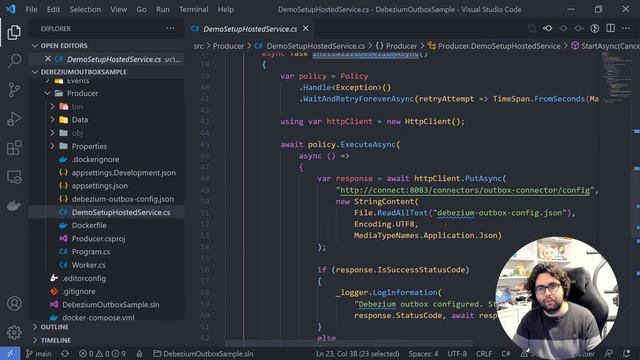Close the DemoSetupHostedService.cs editor tab
The width and height of the screenshot is (640, 360).
tap(306, 28)
